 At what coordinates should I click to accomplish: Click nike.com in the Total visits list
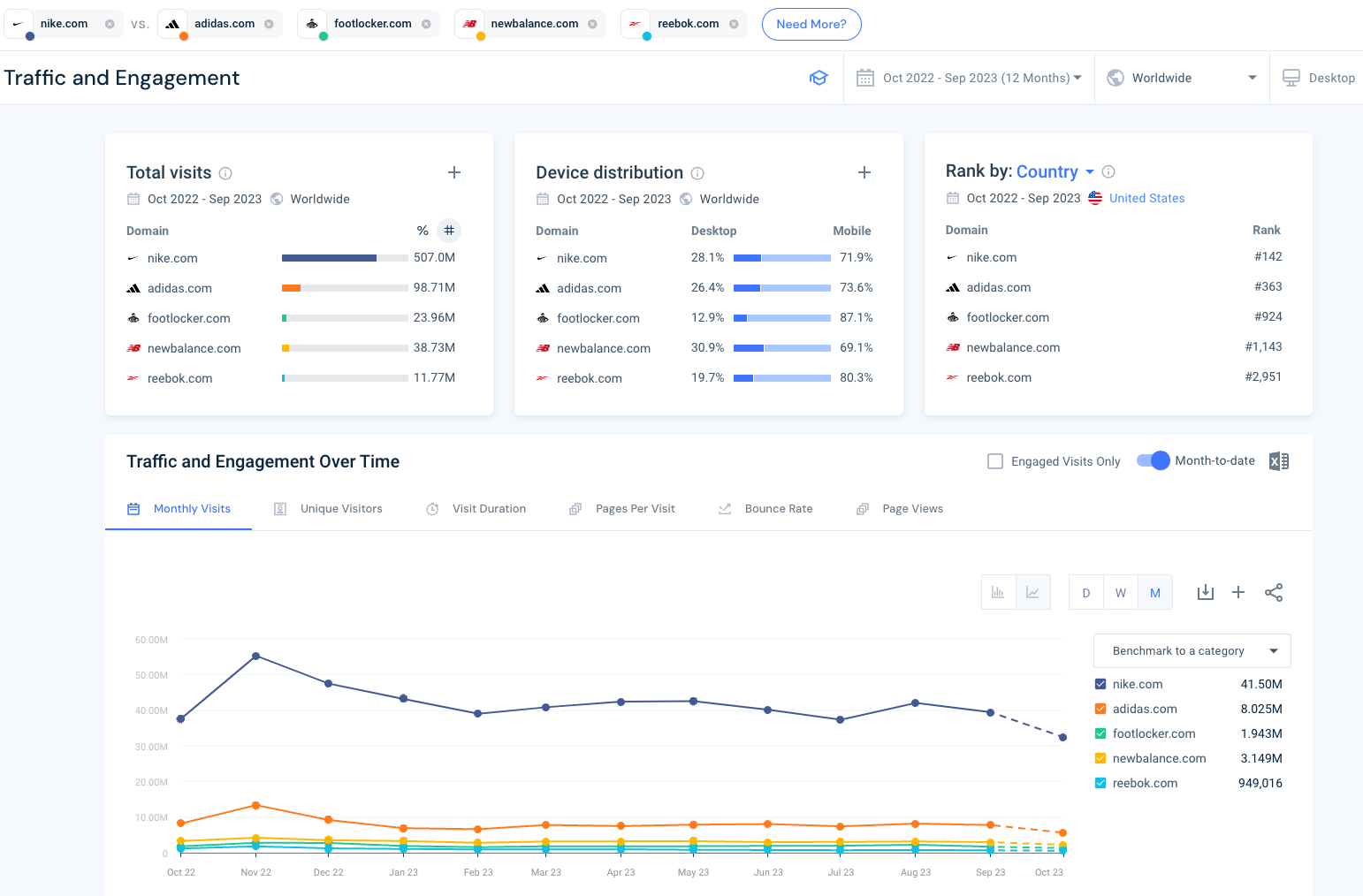tap(172, 258)
